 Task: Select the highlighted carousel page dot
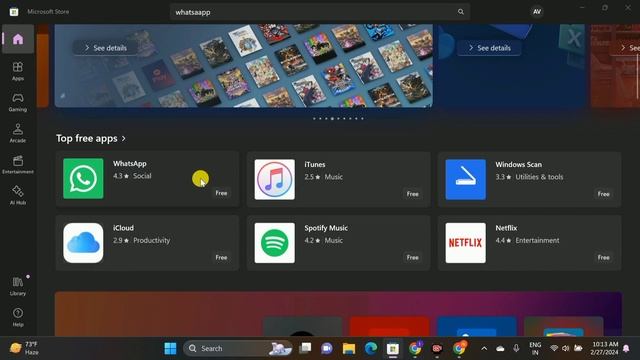[332, 119]
